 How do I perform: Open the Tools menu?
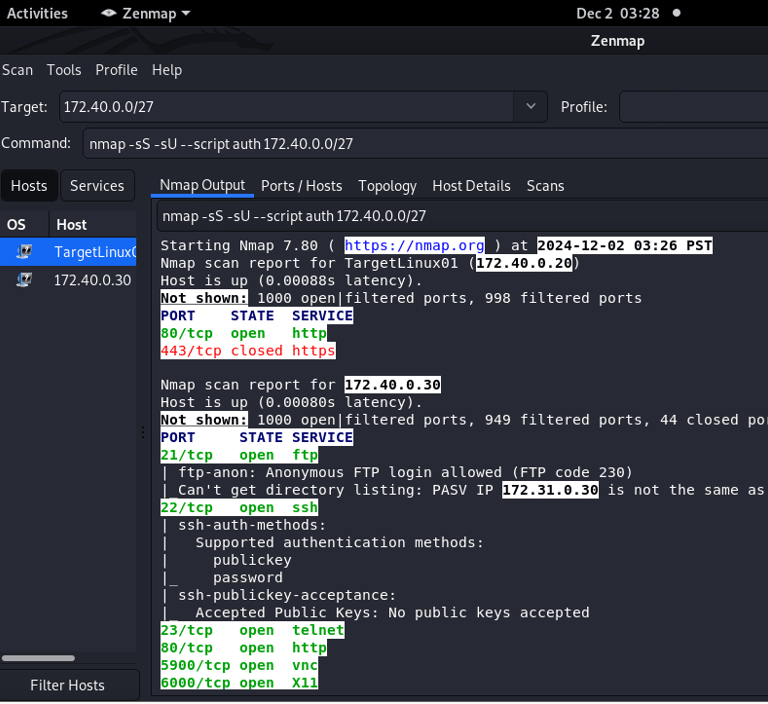64,70
